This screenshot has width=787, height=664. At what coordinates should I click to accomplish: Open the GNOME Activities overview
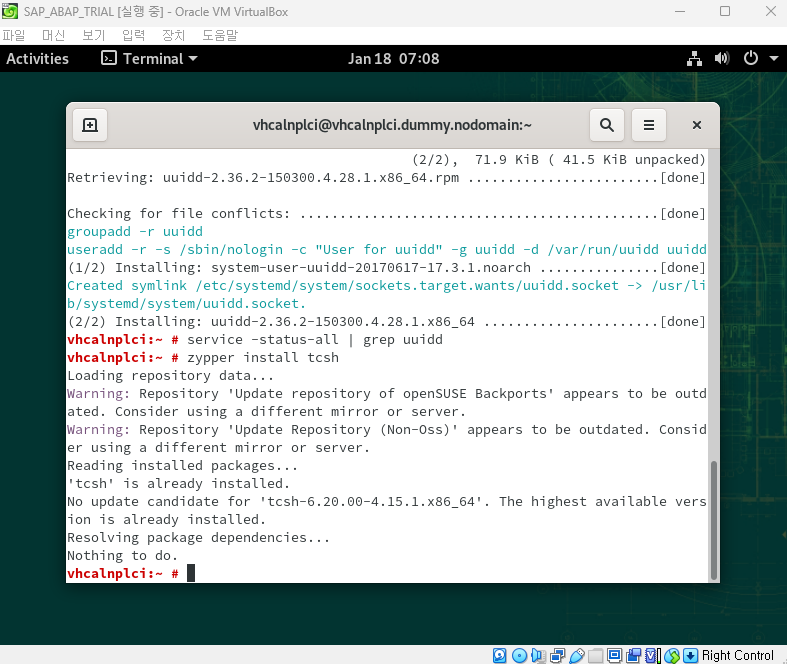pos(37,59)
